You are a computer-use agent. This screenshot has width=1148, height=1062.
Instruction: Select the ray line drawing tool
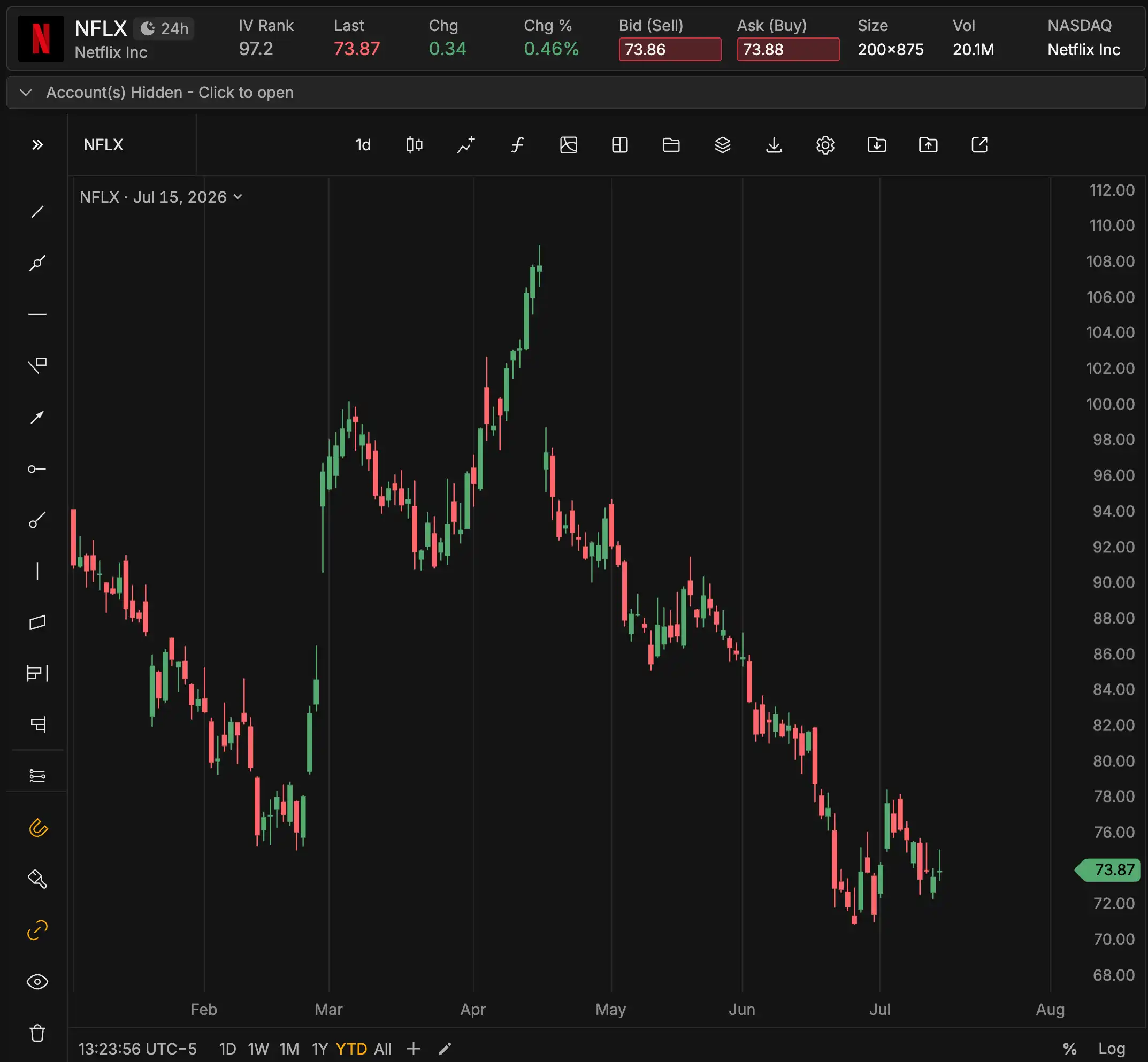[37, 263]
